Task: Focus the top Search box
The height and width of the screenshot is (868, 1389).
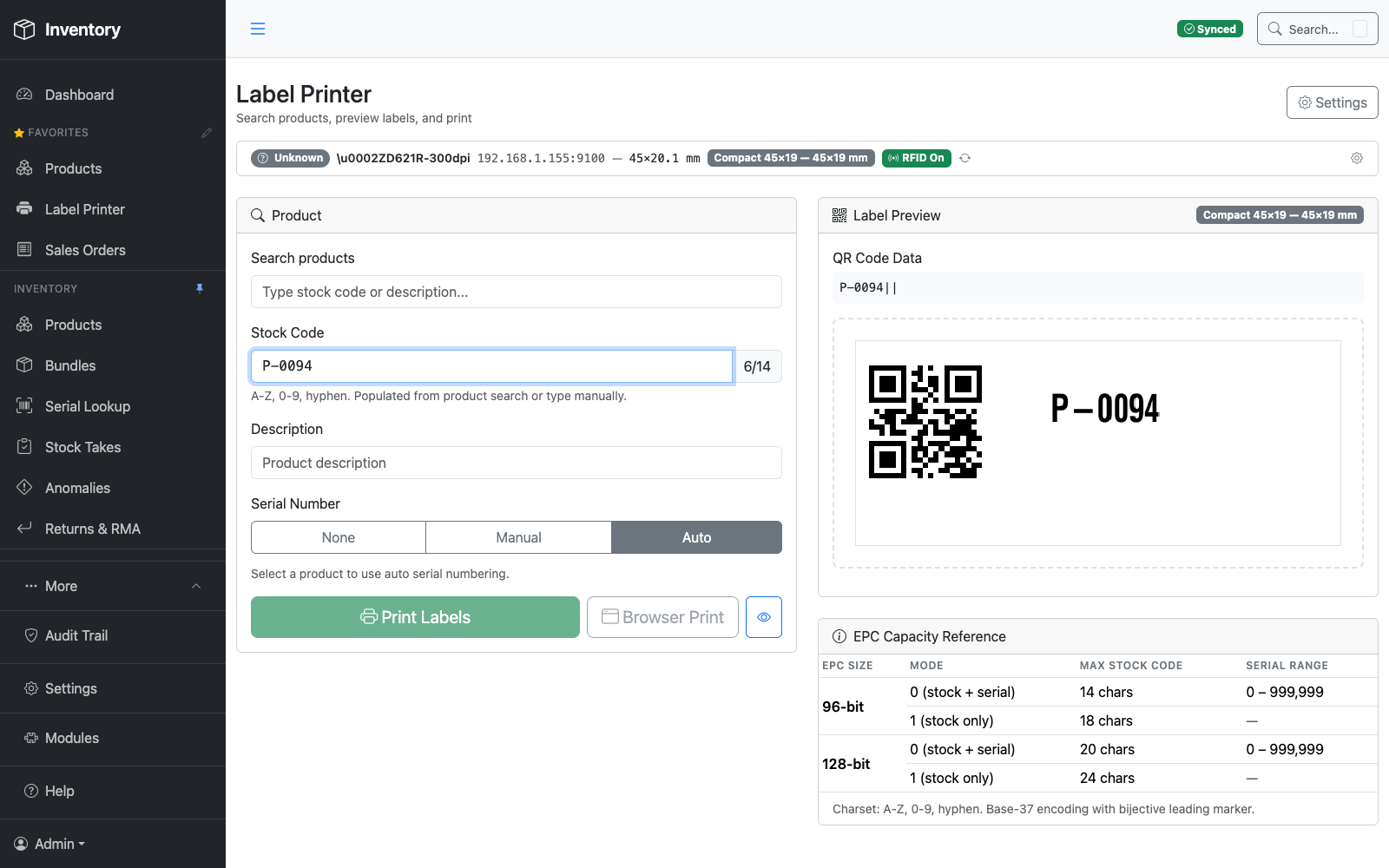Action: click(1317, 29)
